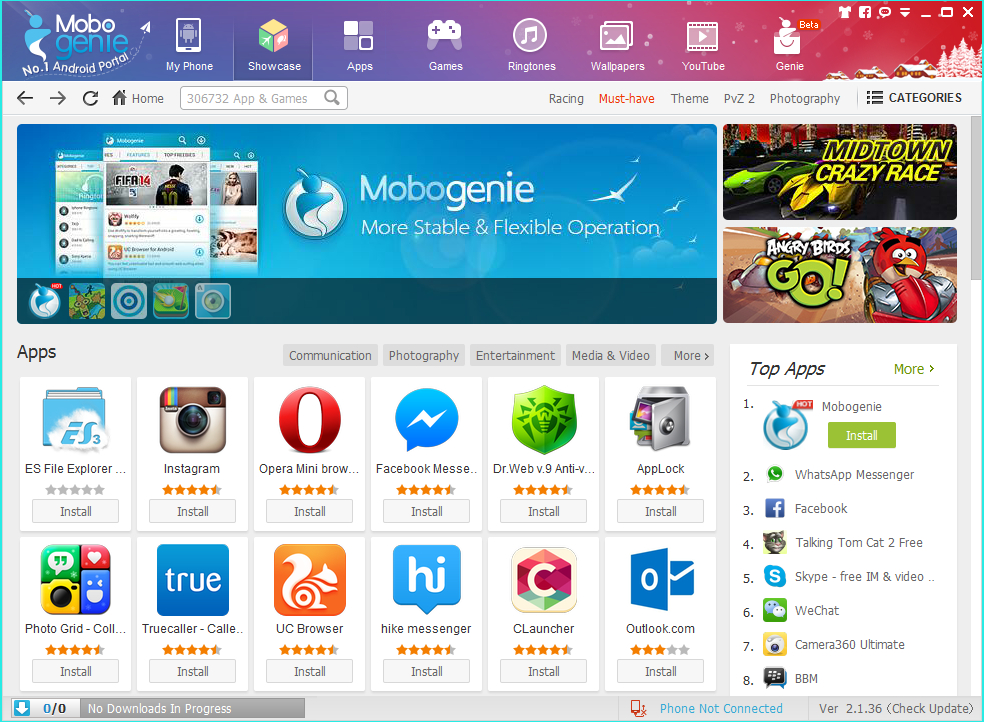Screen dimensions: 984x722
Task: Install Instagram
Action: pyautogui.click(x=193, y=511)
